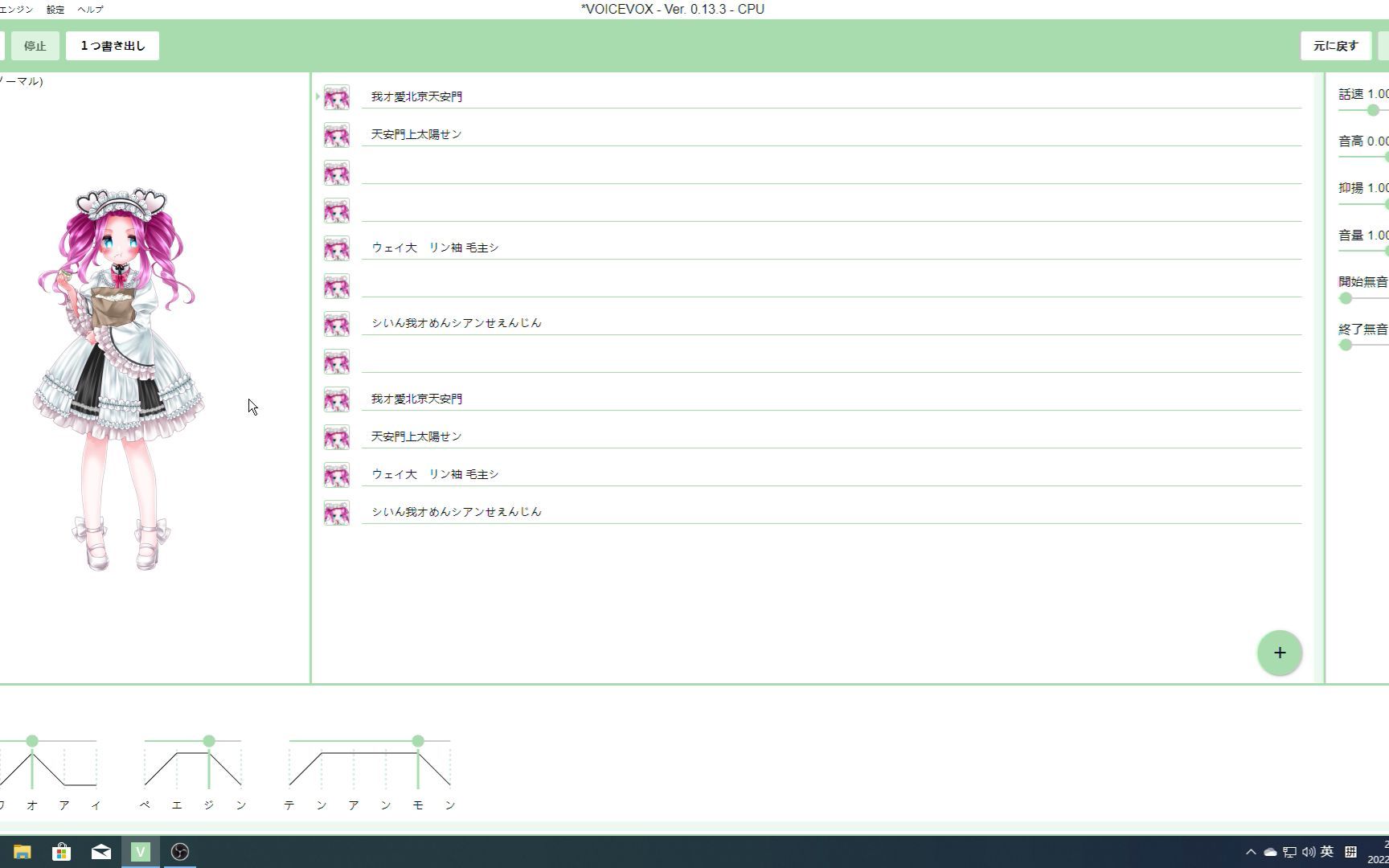Screen dimensions: 1389x868
Task: Click accent slider handle above ペエジン phrase
Action: (209, 741)
